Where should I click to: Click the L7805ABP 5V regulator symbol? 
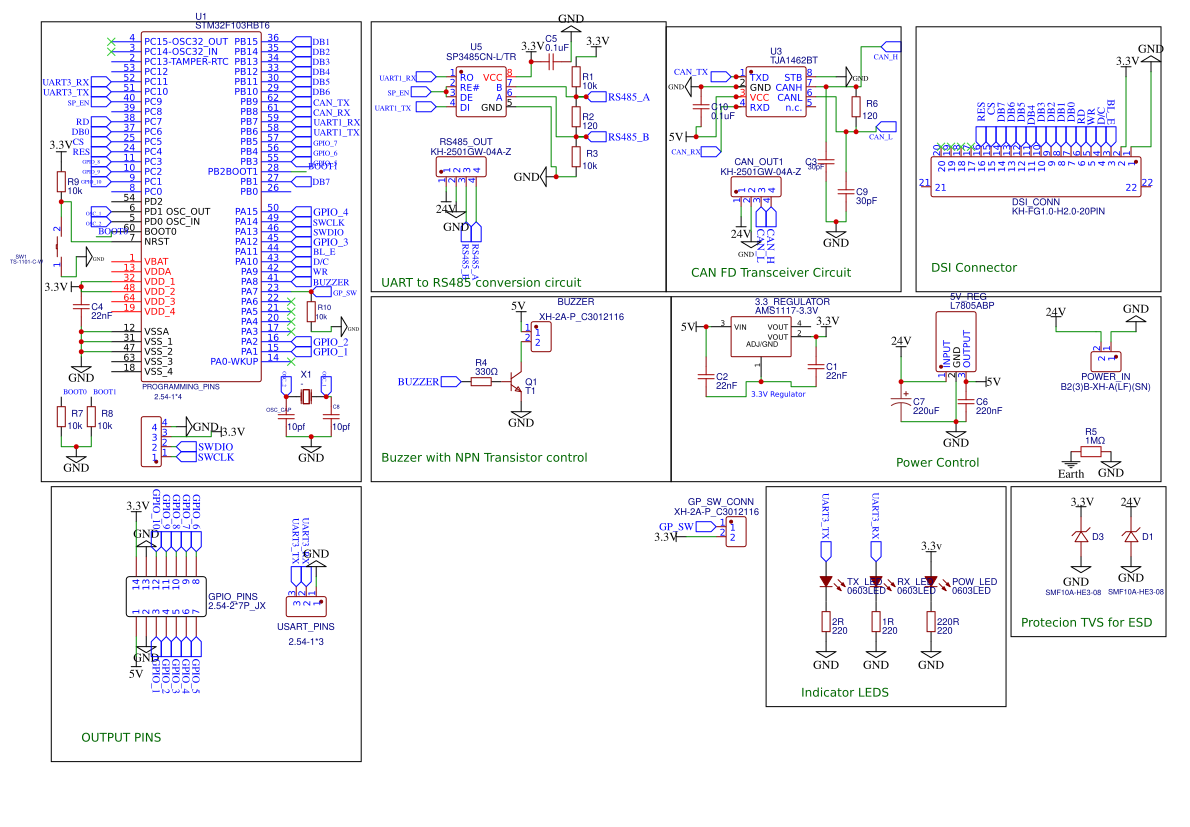[x=955, y=340]
